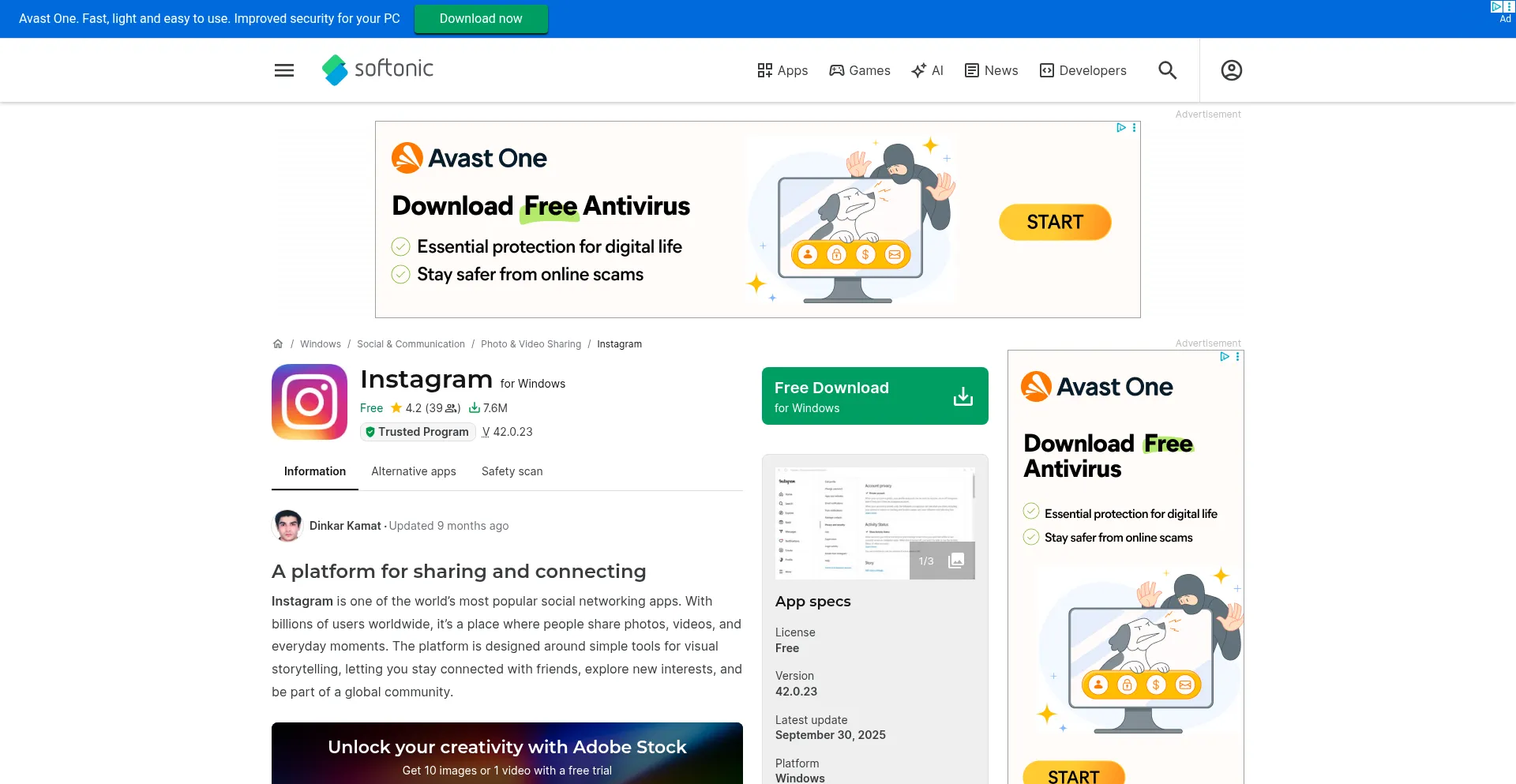Click the START button on Avast banner
The width and height of the screenshot is (1516, 784).
pos(1055,223)
